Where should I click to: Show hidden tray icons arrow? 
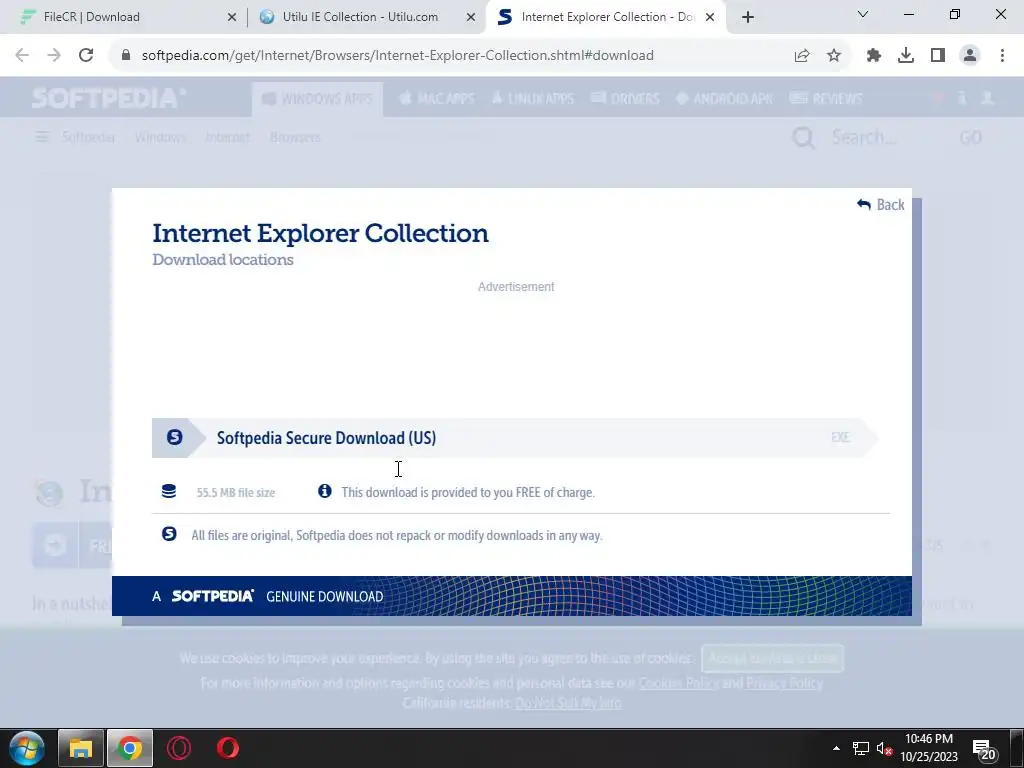836,748
